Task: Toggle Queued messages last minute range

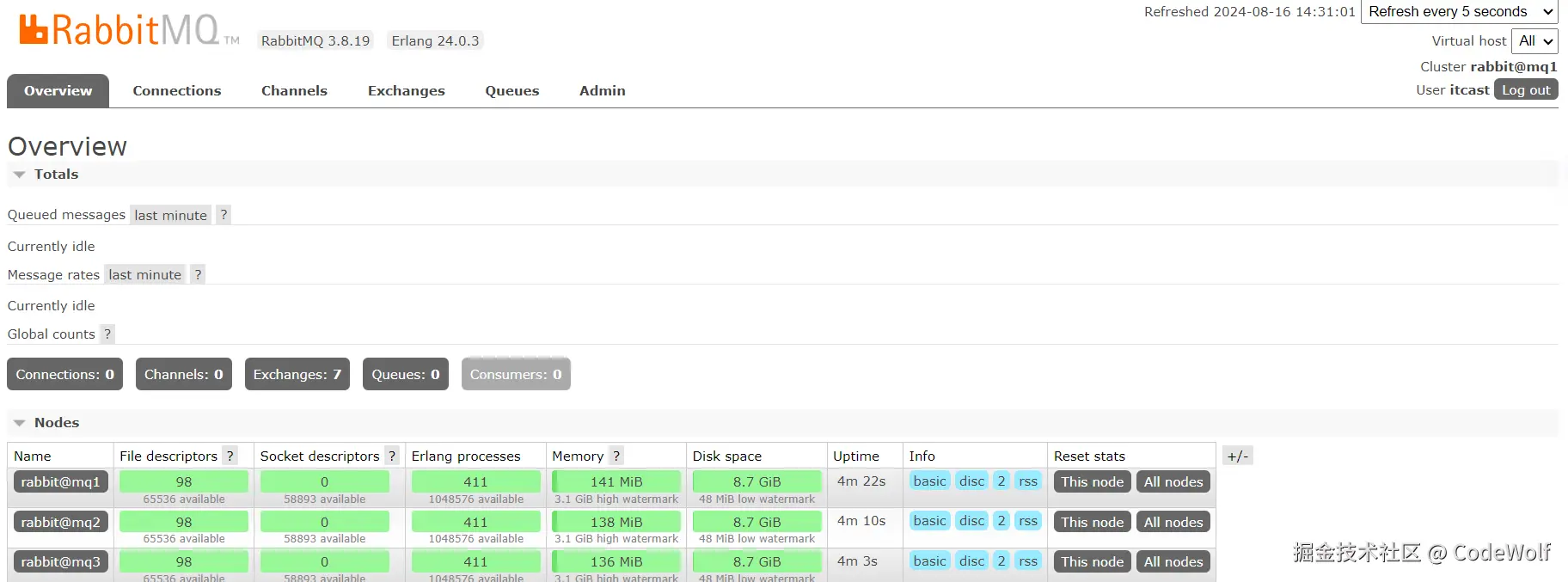Action: click(170, 215)
